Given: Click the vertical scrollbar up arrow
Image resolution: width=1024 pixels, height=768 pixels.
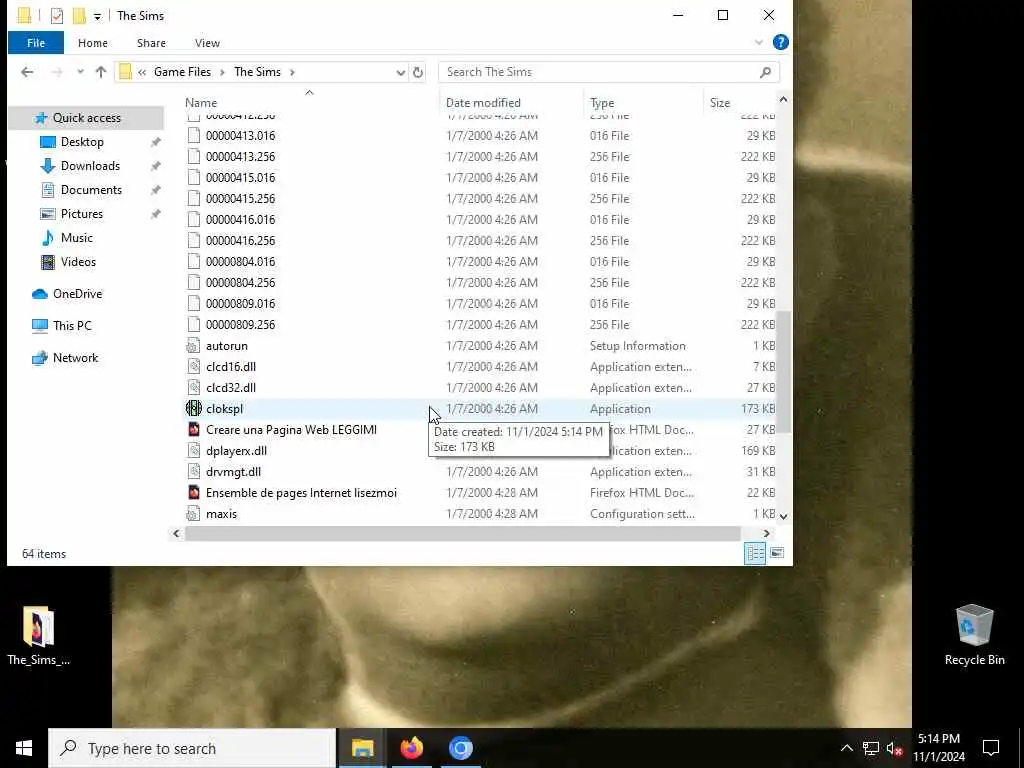Looking at the screenshot, I should pos(783,100).
